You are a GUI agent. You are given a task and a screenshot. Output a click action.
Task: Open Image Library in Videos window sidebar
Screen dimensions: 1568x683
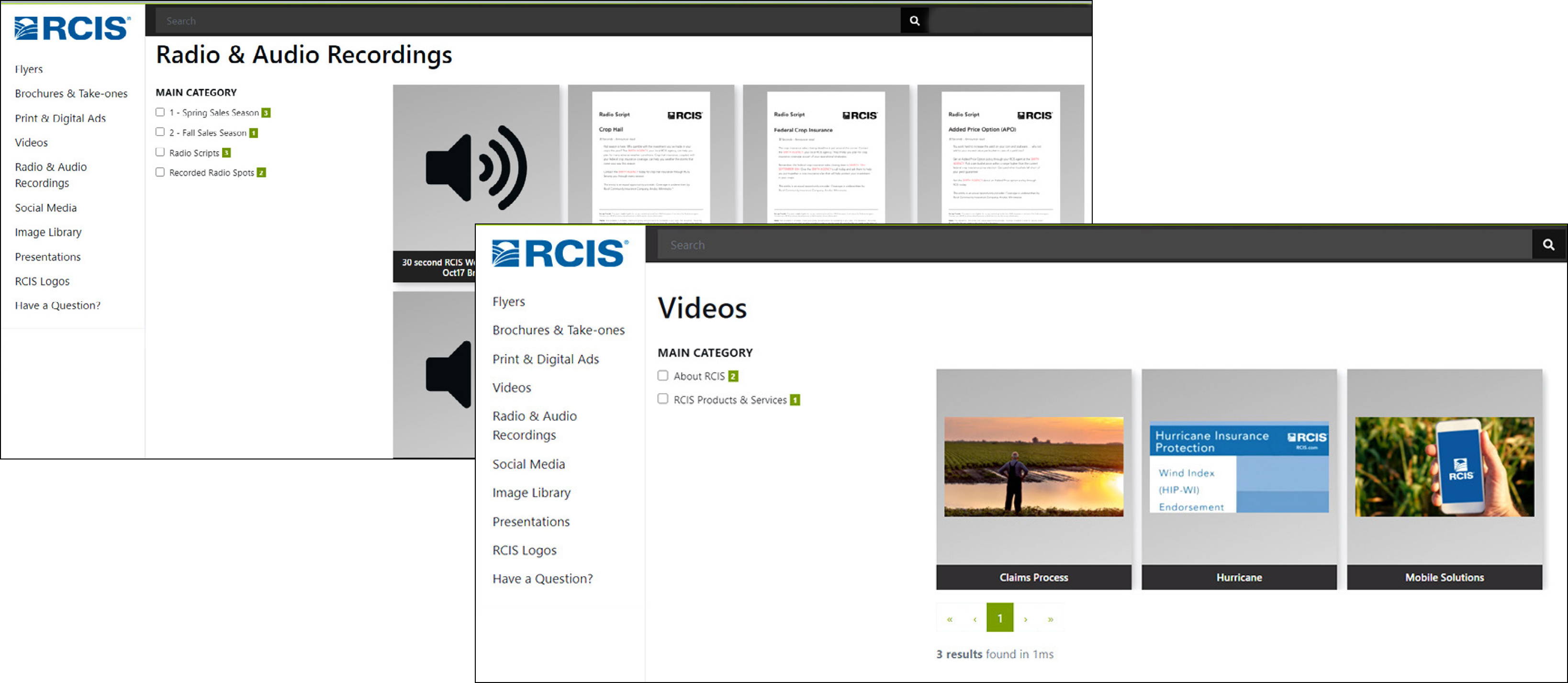pyautogui.click(x=532, y=493)
